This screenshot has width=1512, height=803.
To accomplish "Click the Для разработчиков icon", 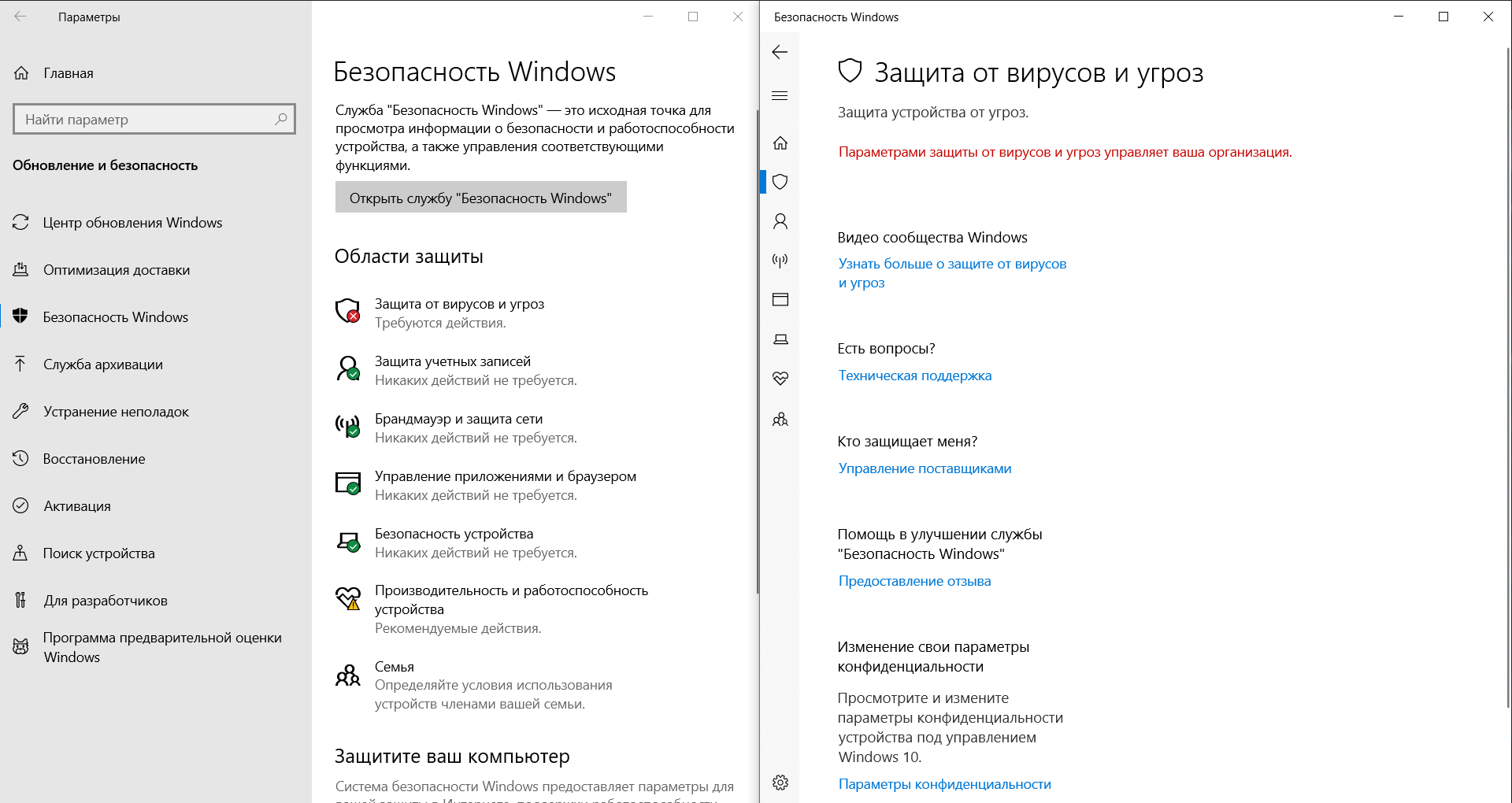I will pos(20,600).
